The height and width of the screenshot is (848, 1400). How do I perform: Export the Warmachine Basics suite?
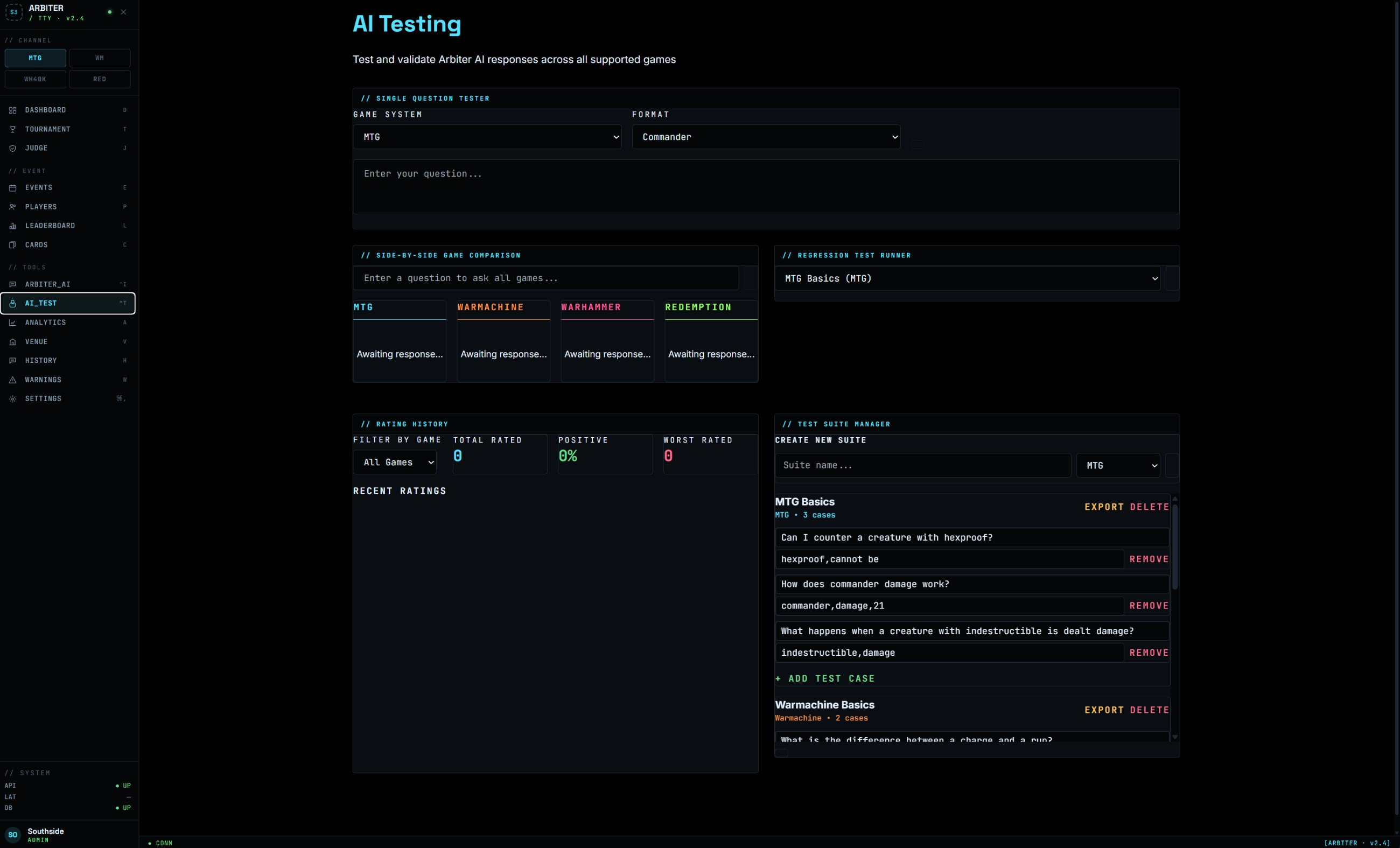coord(1104,710)
